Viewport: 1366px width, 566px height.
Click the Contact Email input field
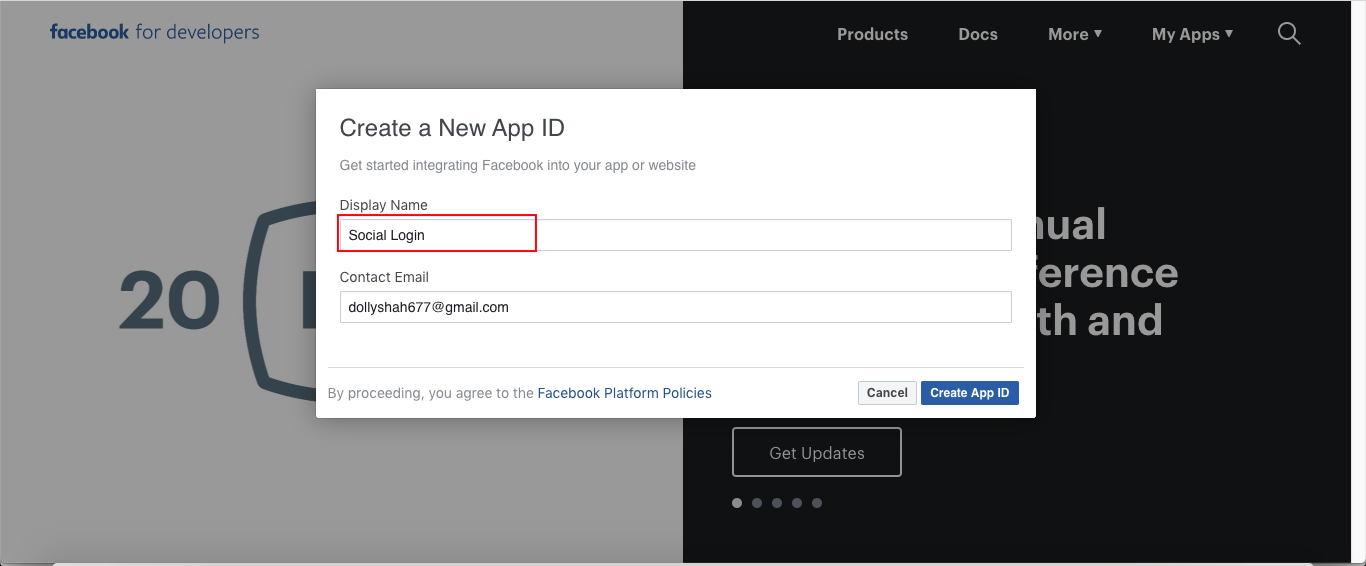tap(675, 307)
